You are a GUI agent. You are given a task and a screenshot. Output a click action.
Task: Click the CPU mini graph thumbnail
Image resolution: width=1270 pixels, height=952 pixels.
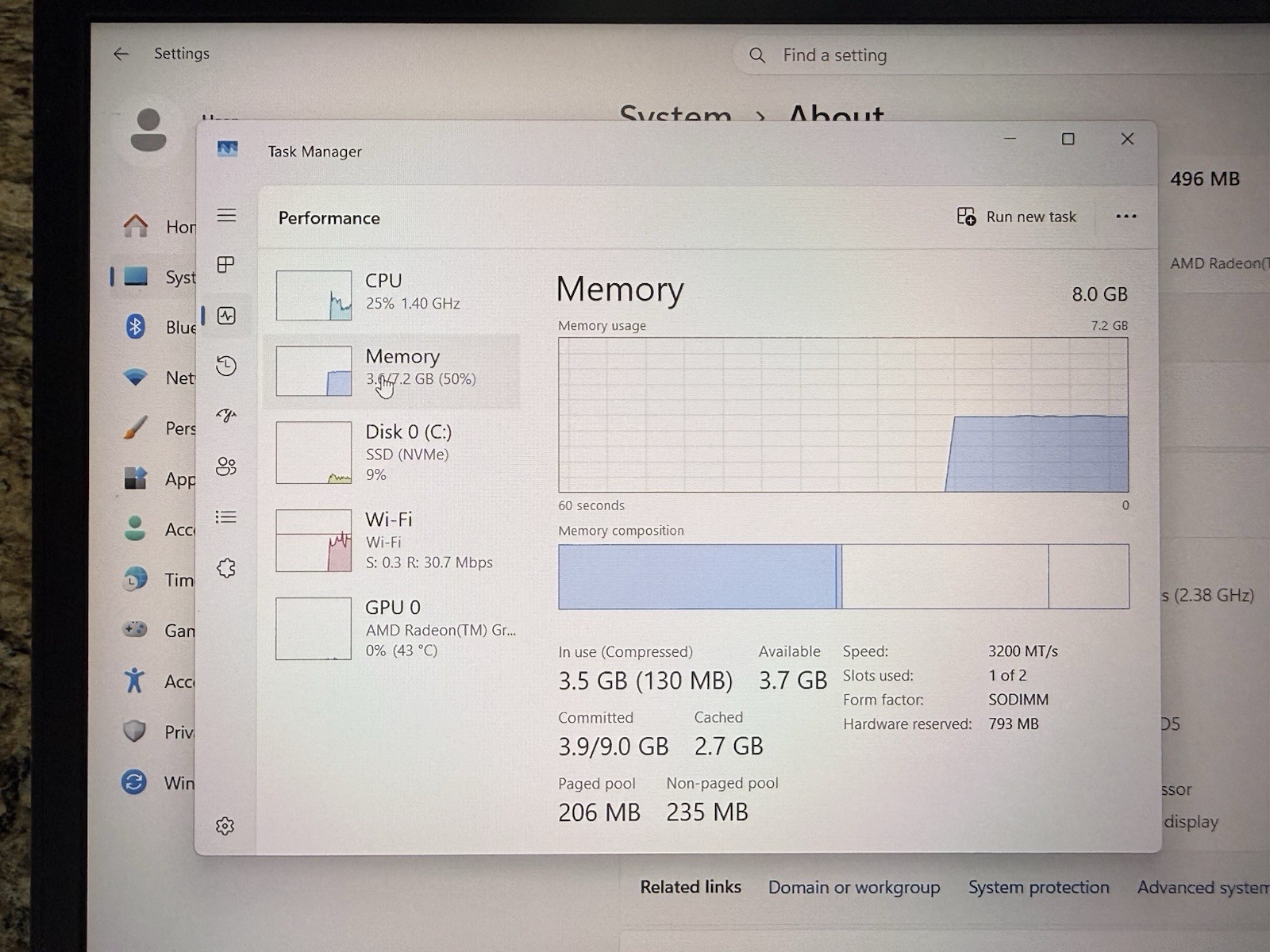[314, 295]
